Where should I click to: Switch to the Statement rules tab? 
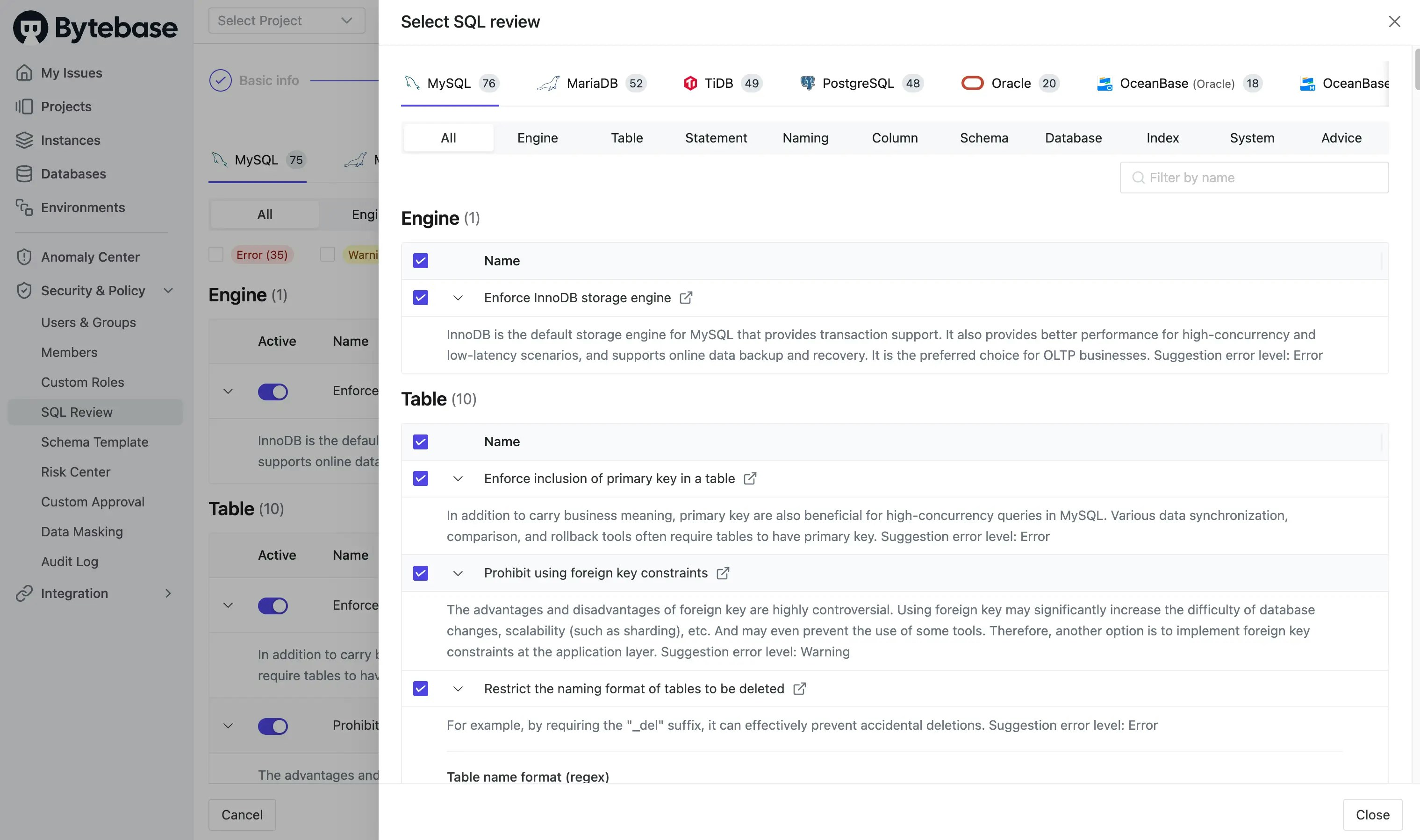tap(716, 137)
